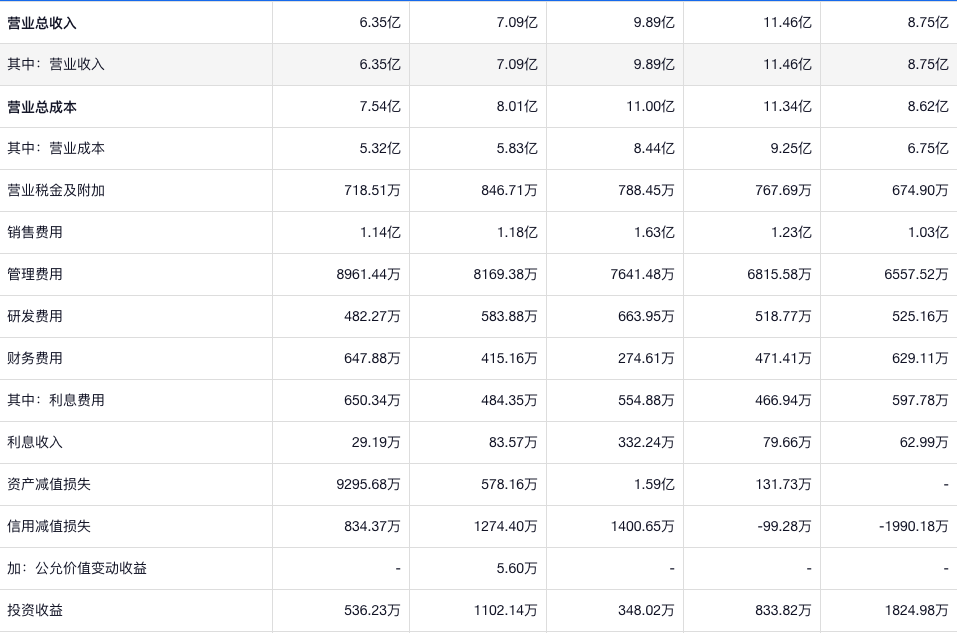Screen dimensions: 957x633
Task: Click the 资产减值损失 row label
Action: (49, 484)
